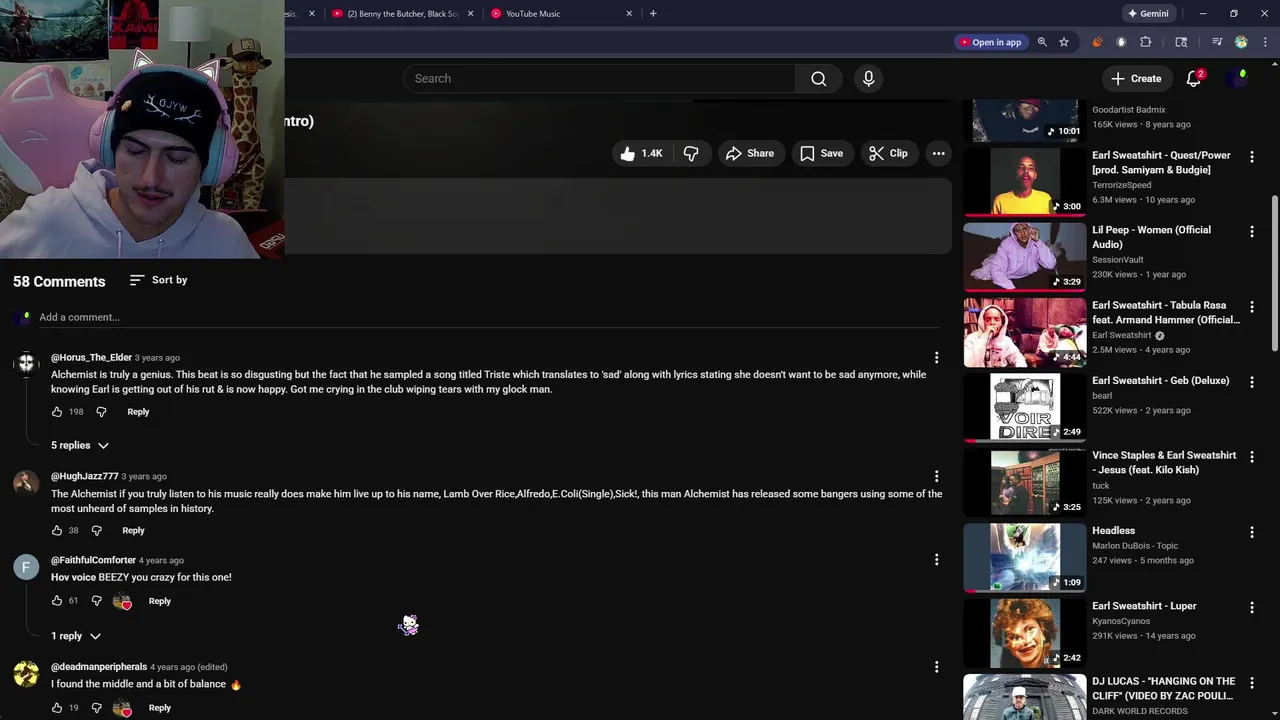Open the tab search icon in toolbar
This screenshot has width=1280, height=720.
coord(1181,42)
